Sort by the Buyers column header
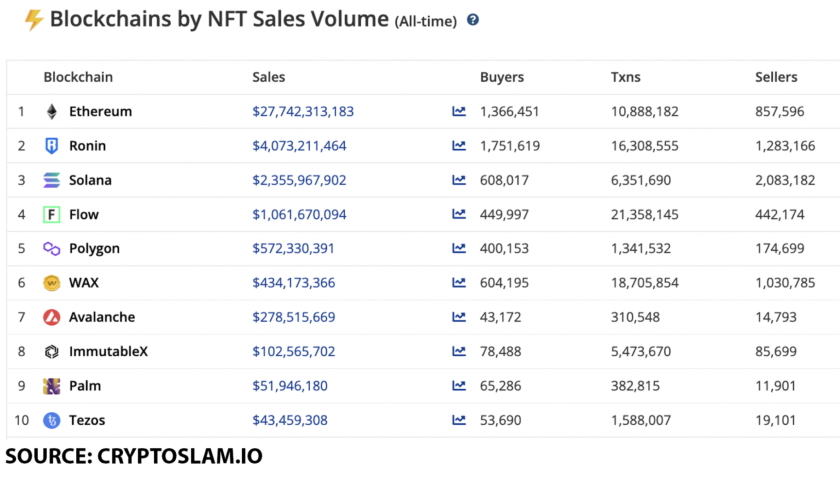This screenshot has width=840, height=480. 502,77
